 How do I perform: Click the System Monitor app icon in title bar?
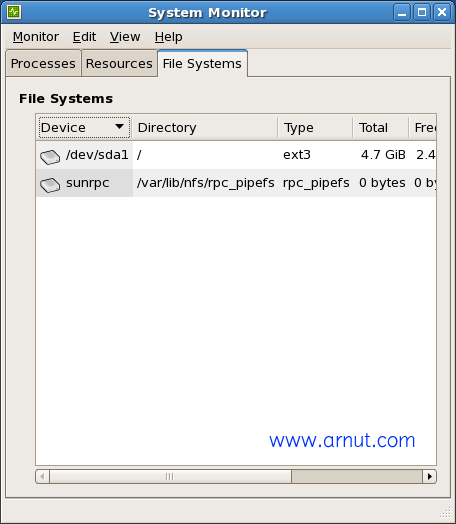pyautogui.click(x=14, y=12)
